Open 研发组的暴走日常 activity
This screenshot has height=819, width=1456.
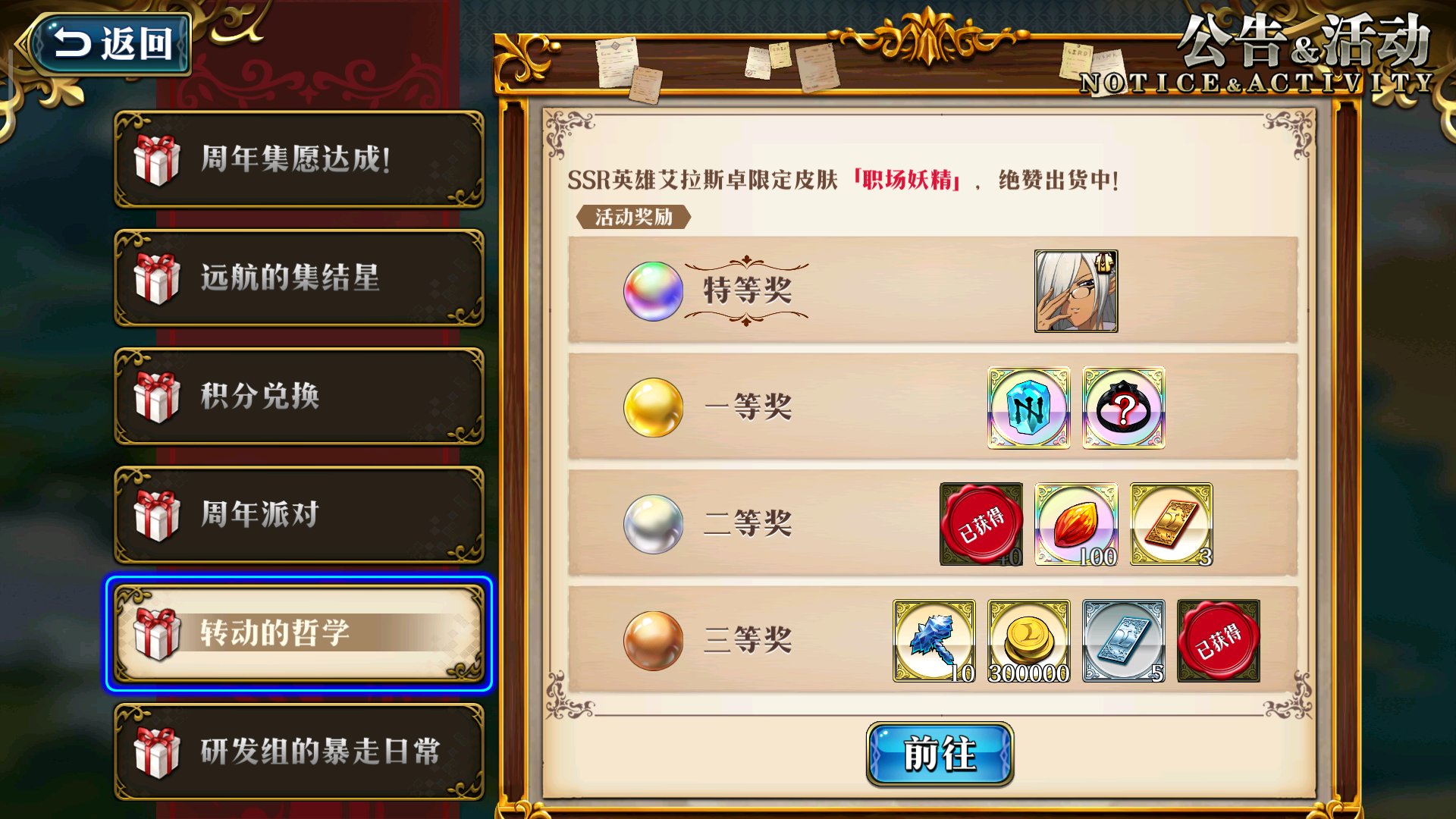pos(299,752)
